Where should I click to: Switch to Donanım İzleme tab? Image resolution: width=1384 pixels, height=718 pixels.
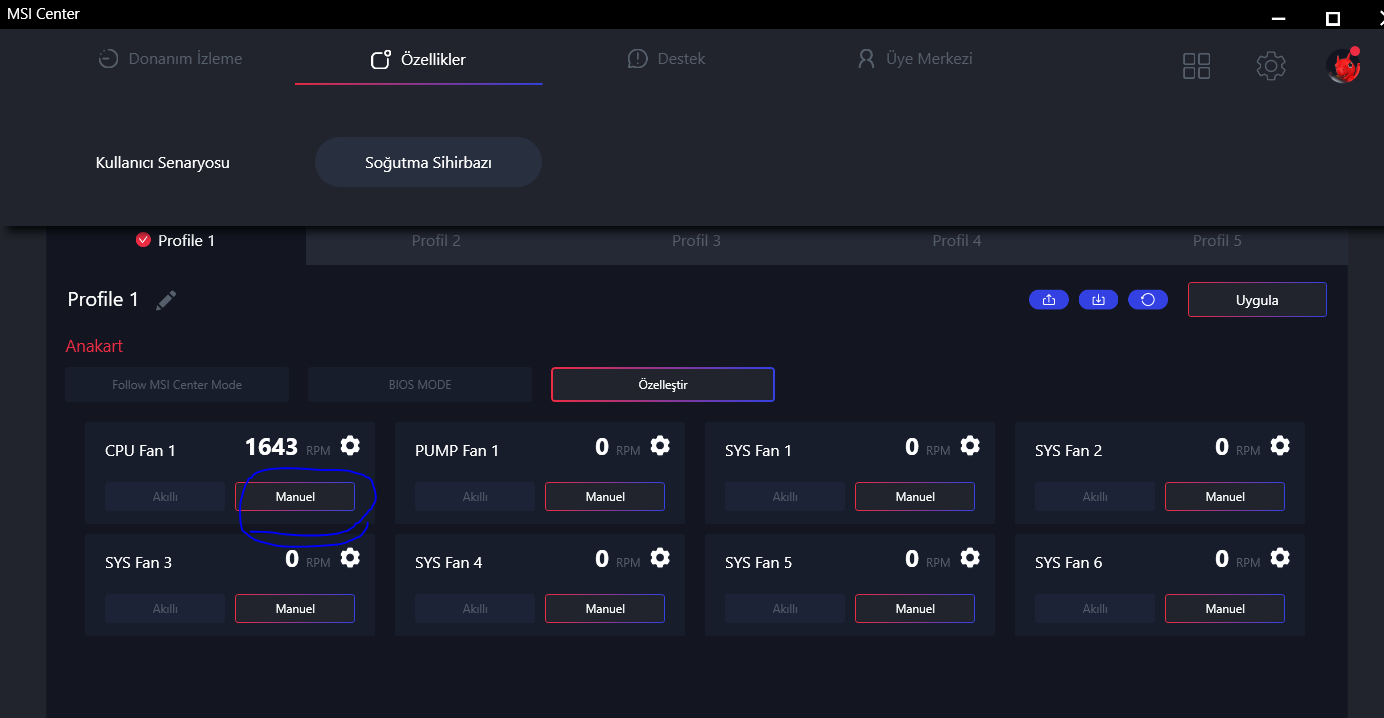(x=171, y=59)
